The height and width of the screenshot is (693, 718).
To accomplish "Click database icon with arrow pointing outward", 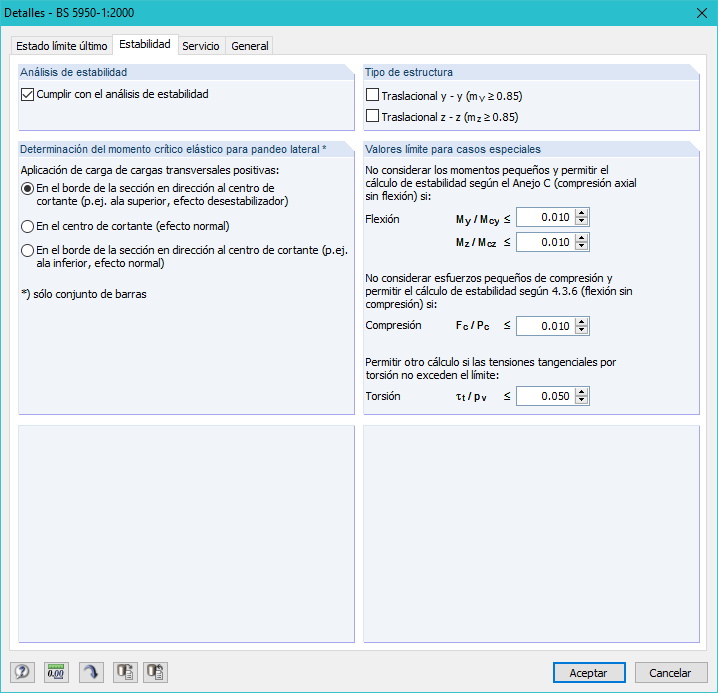I will (x=125, y=672).
